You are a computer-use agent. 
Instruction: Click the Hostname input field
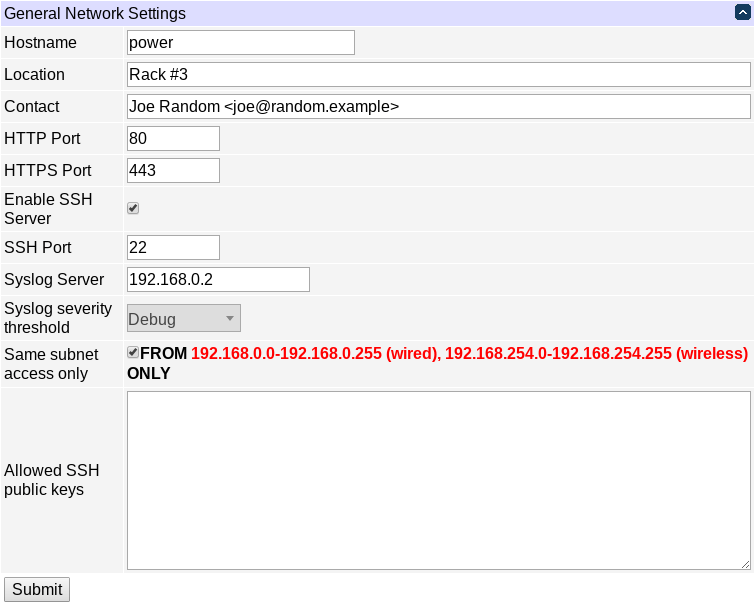(x=241, y=42)
